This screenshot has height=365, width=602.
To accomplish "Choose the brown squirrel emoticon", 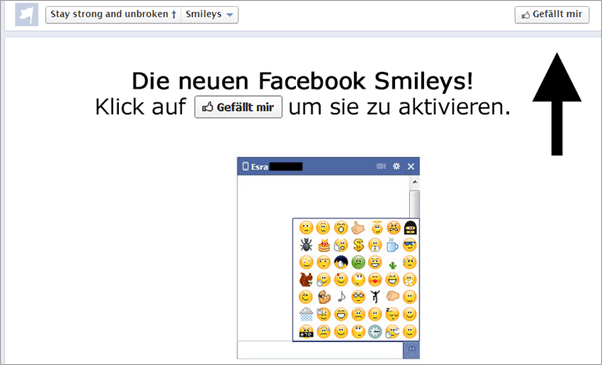I will 306,280.
